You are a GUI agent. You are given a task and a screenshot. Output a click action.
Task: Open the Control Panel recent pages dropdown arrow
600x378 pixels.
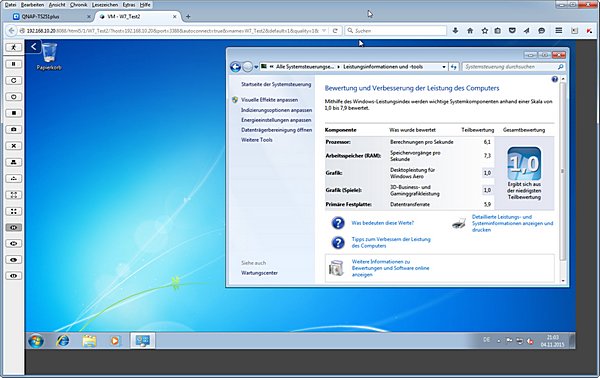(256, 67)
